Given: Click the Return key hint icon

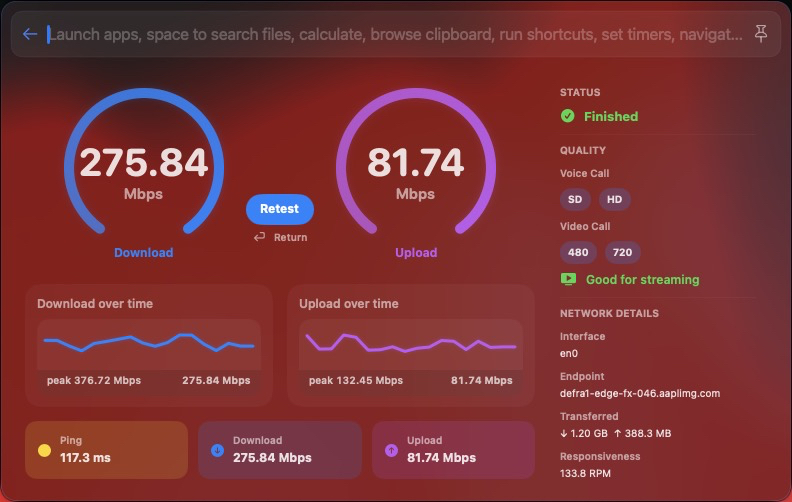Looking at the screenshot, I should [260, 237].
